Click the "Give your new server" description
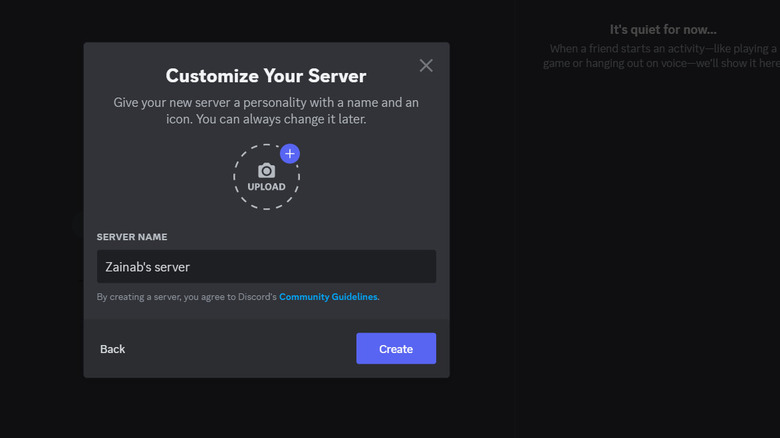The height and width of the screenshot is (438, 780). pyautogui.click(x=266, y=103)
